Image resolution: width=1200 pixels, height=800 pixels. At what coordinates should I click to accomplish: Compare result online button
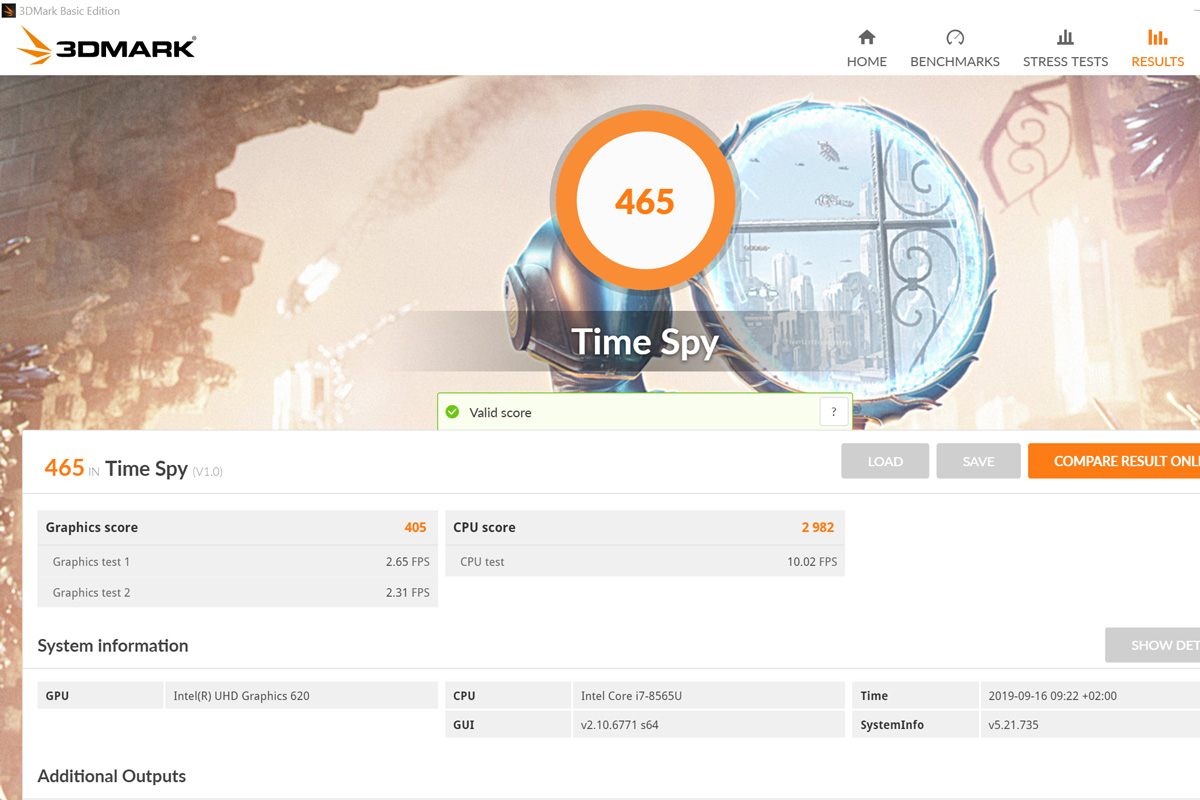[1114, 461]
